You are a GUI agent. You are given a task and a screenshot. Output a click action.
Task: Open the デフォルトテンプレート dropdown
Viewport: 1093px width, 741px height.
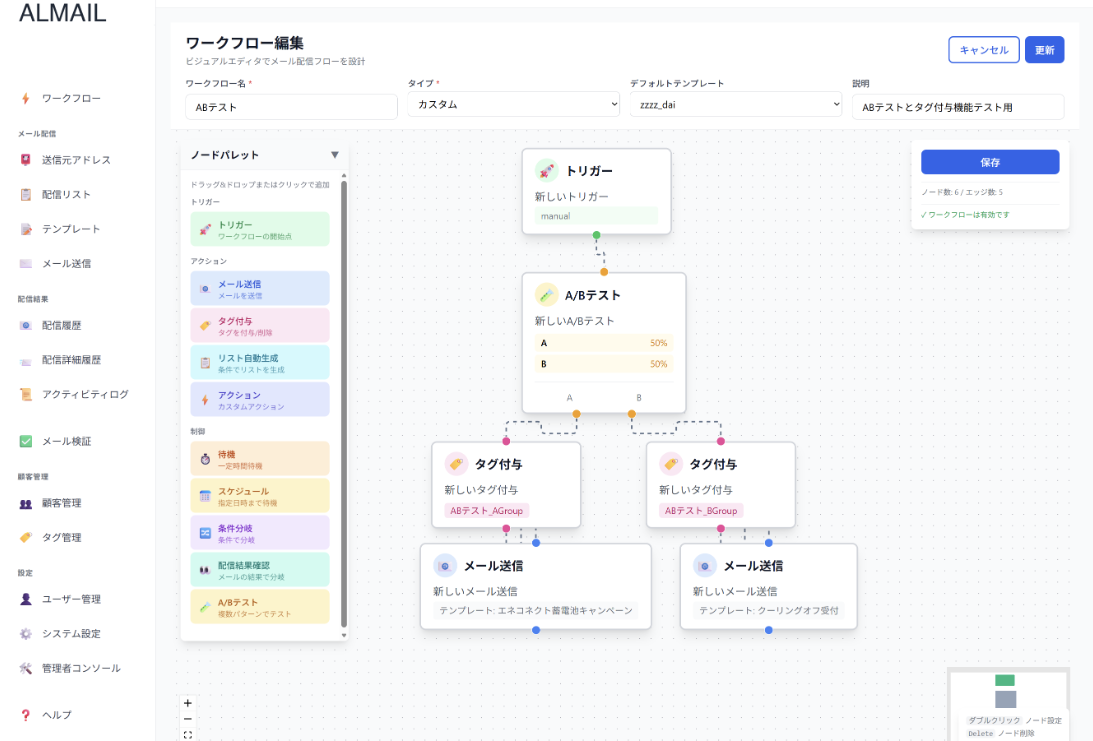(x=736, y=105)
